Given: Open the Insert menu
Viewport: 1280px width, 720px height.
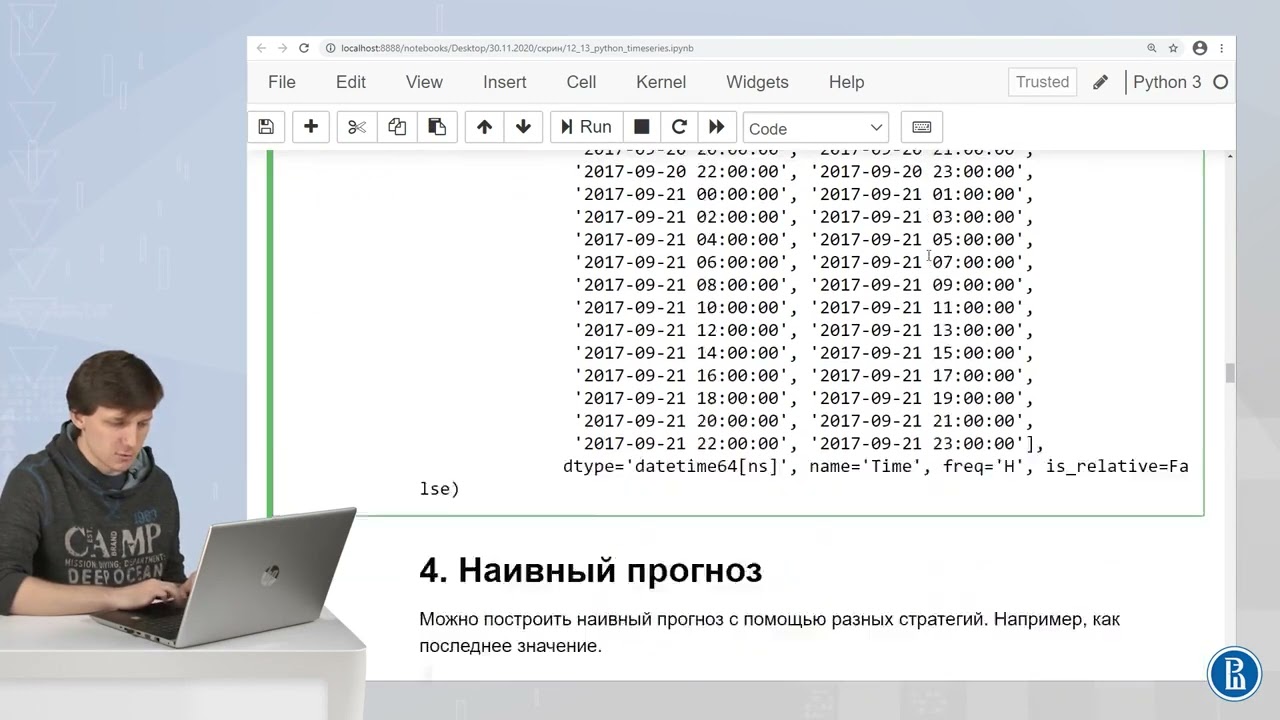Looking at the screenshot, I should click(505, 82).
